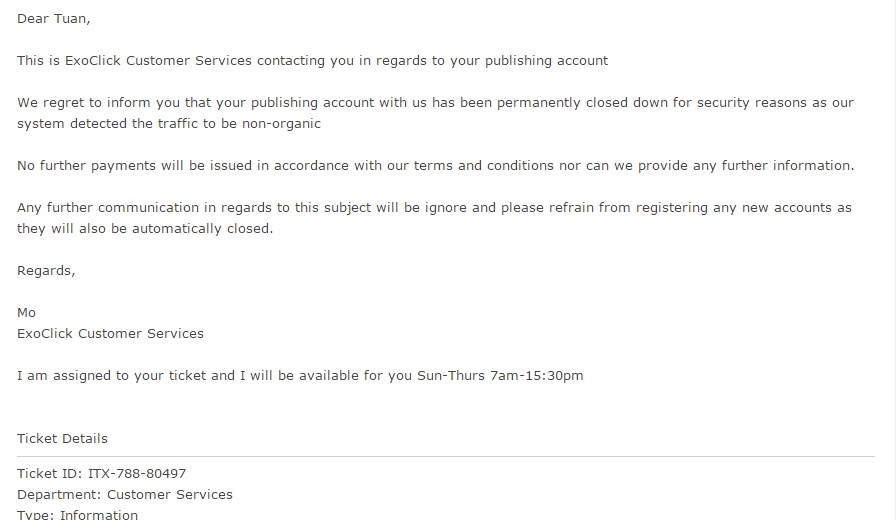The height and width of the screenshot is (520, 896).
Task: Click the words "publishing account" in the first sentence
Action: click(x=543, y=61)
